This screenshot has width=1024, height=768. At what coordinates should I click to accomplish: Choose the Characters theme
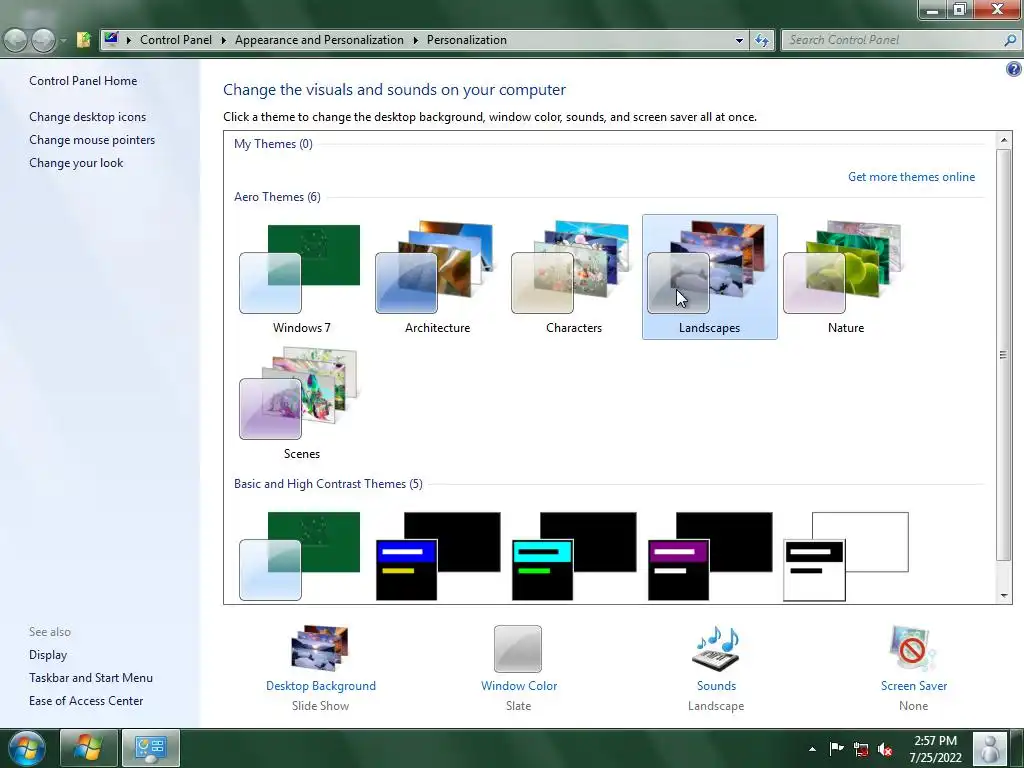coord(573,277)
